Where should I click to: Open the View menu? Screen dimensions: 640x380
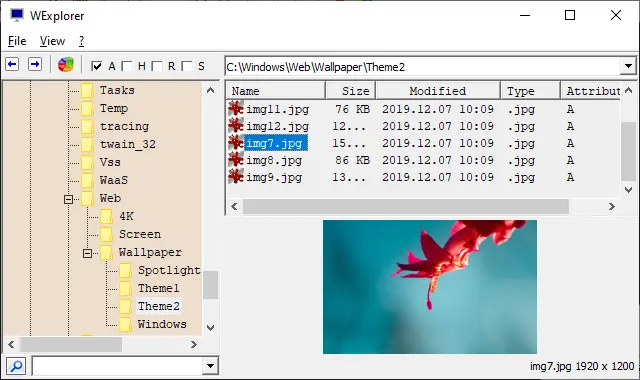(52, 41)
